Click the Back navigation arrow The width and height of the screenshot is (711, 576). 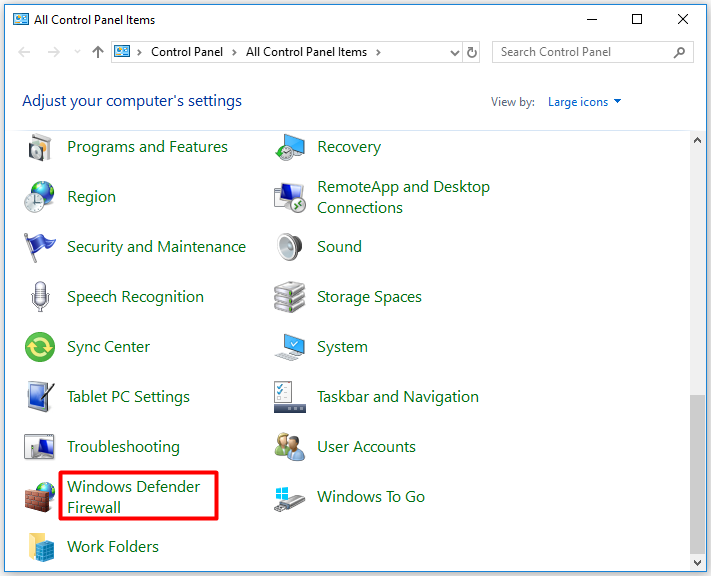24,52
